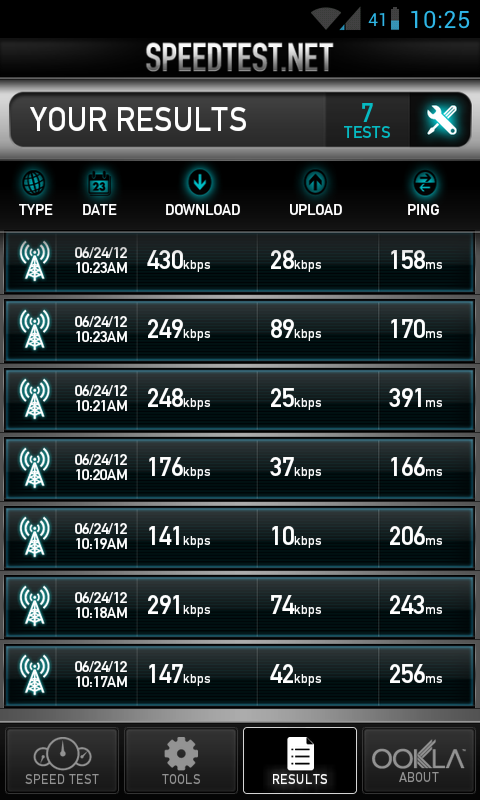Tap the cell tower icon of the 430kbps result
This screenshot has width=480, height=800.
pos(34,261)
